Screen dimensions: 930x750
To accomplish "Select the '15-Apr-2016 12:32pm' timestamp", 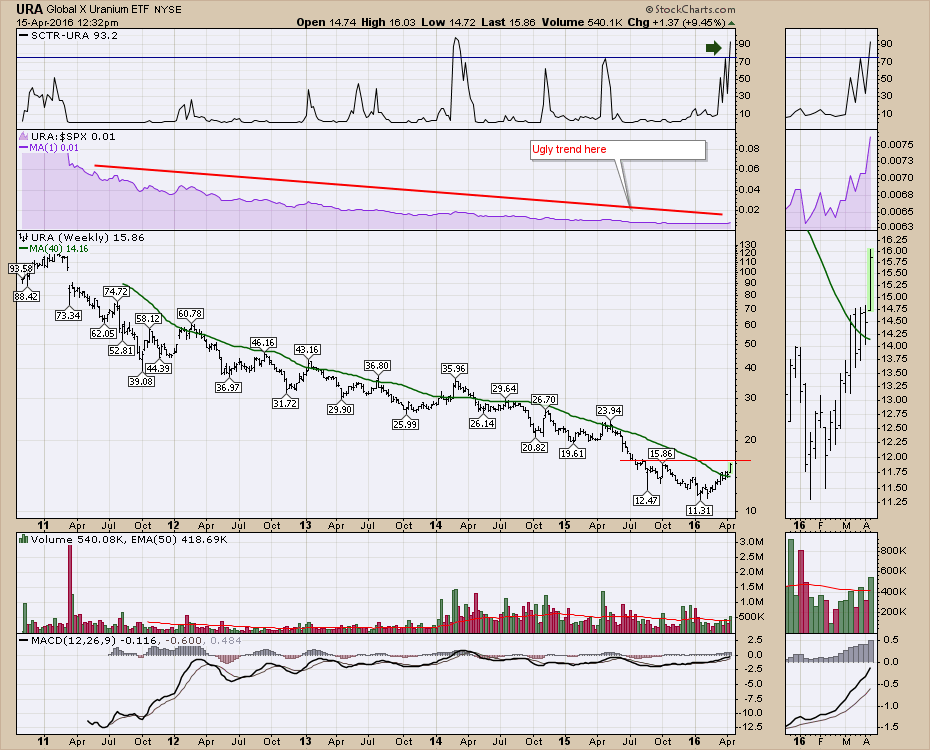I will click(x=67, y=23).
